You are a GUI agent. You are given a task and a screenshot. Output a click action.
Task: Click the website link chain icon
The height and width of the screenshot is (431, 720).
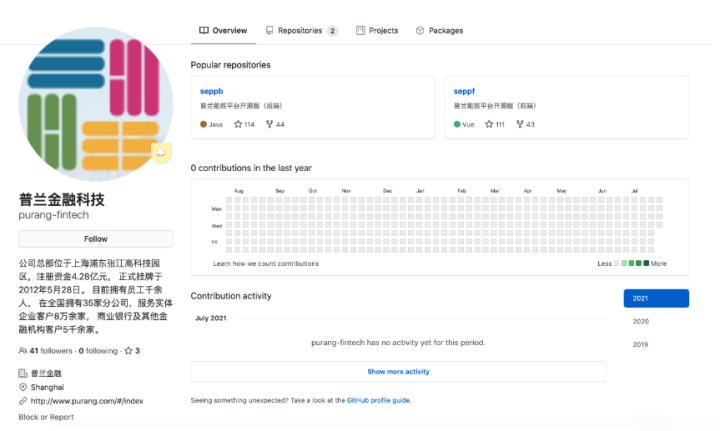click(22, 401)
